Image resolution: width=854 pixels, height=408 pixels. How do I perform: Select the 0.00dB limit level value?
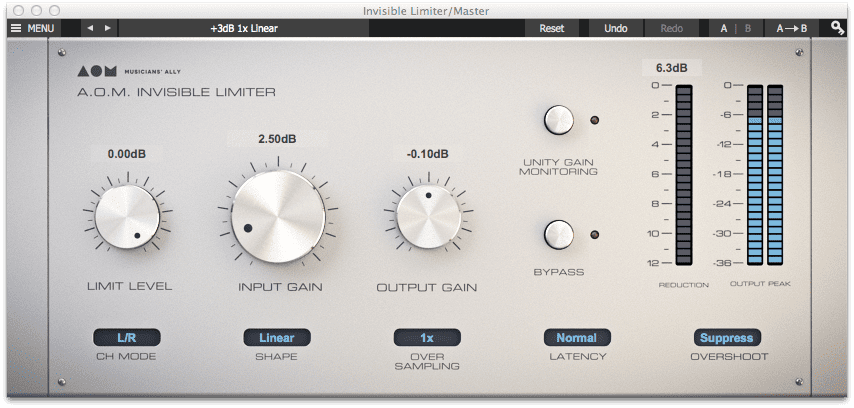click(127, 154)
